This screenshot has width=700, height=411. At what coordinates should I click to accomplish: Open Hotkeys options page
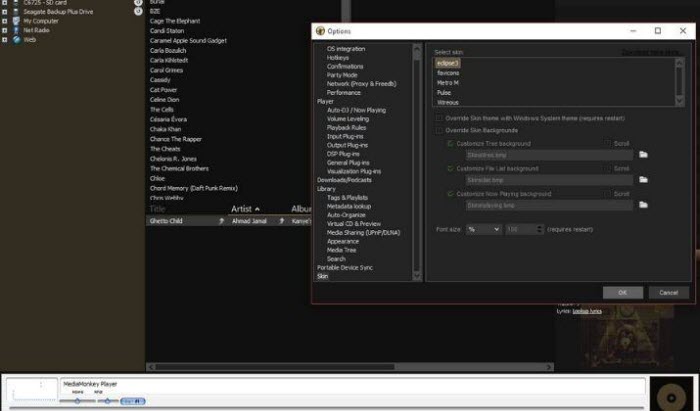[x=338, y=58]
